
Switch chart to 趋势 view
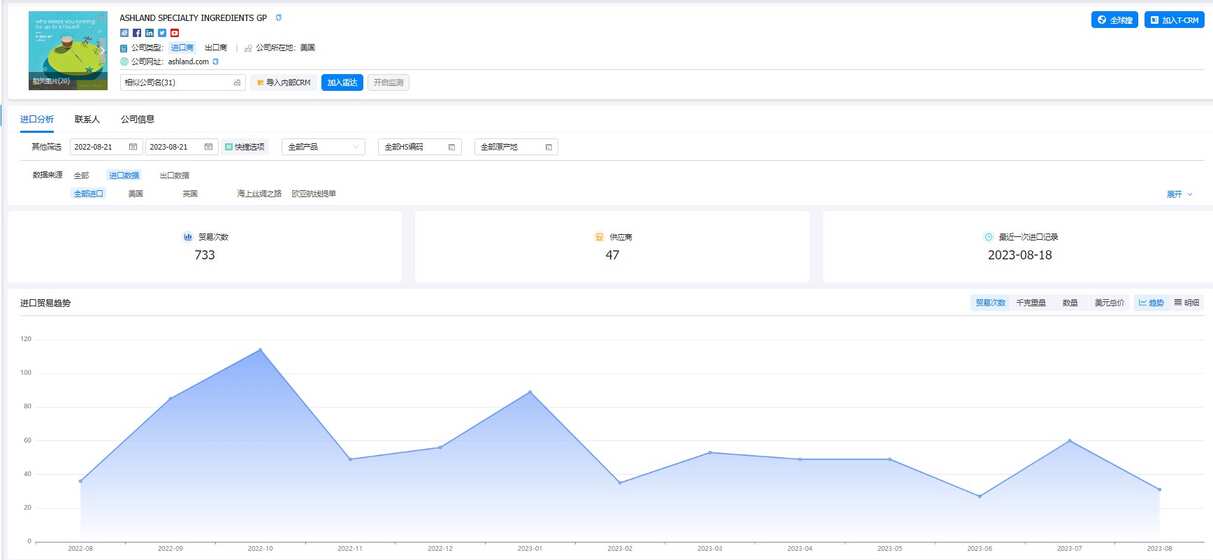point(1151,303)
